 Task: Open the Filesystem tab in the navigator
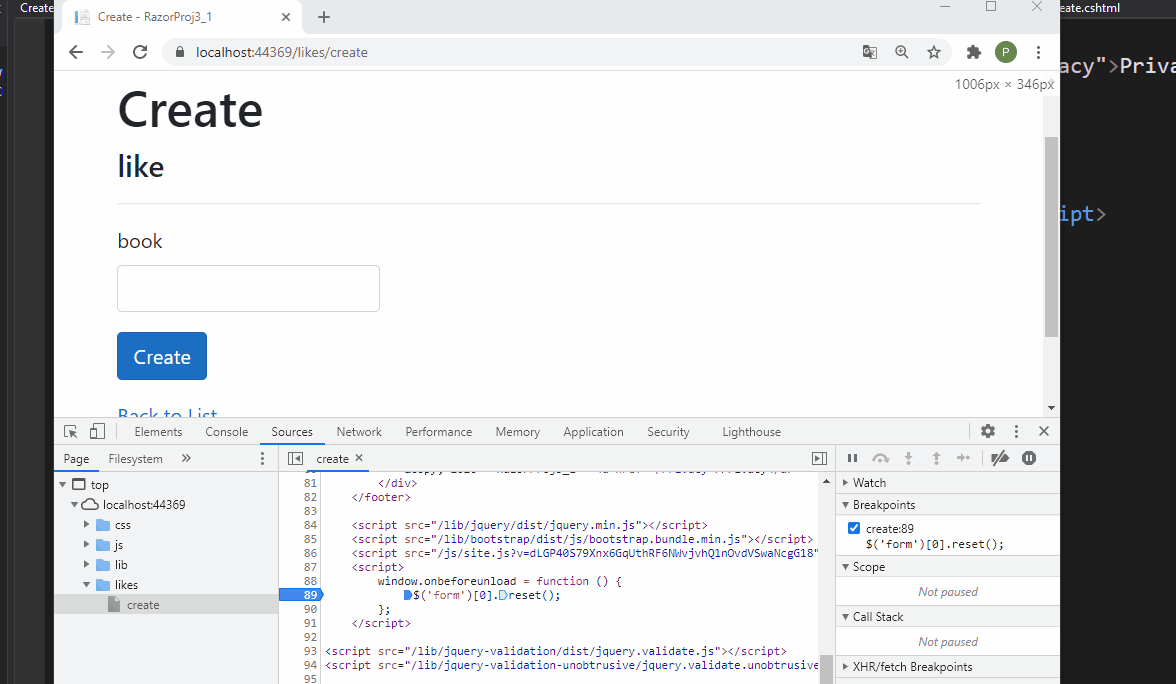(x=135, y=457)
